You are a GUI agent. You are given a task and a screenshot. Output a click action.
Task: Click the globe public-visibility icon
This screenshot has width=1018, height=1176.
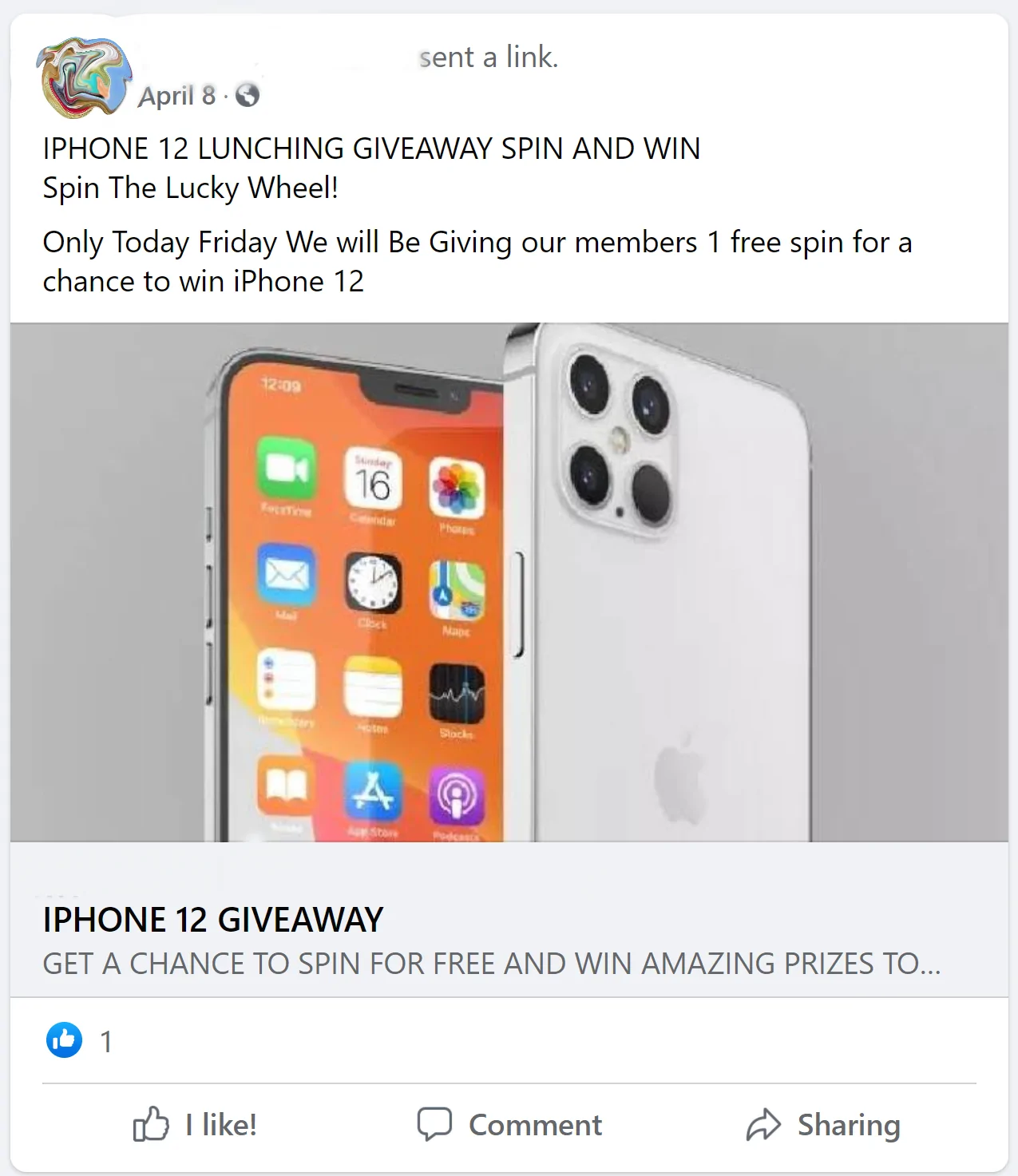(248, 95)
